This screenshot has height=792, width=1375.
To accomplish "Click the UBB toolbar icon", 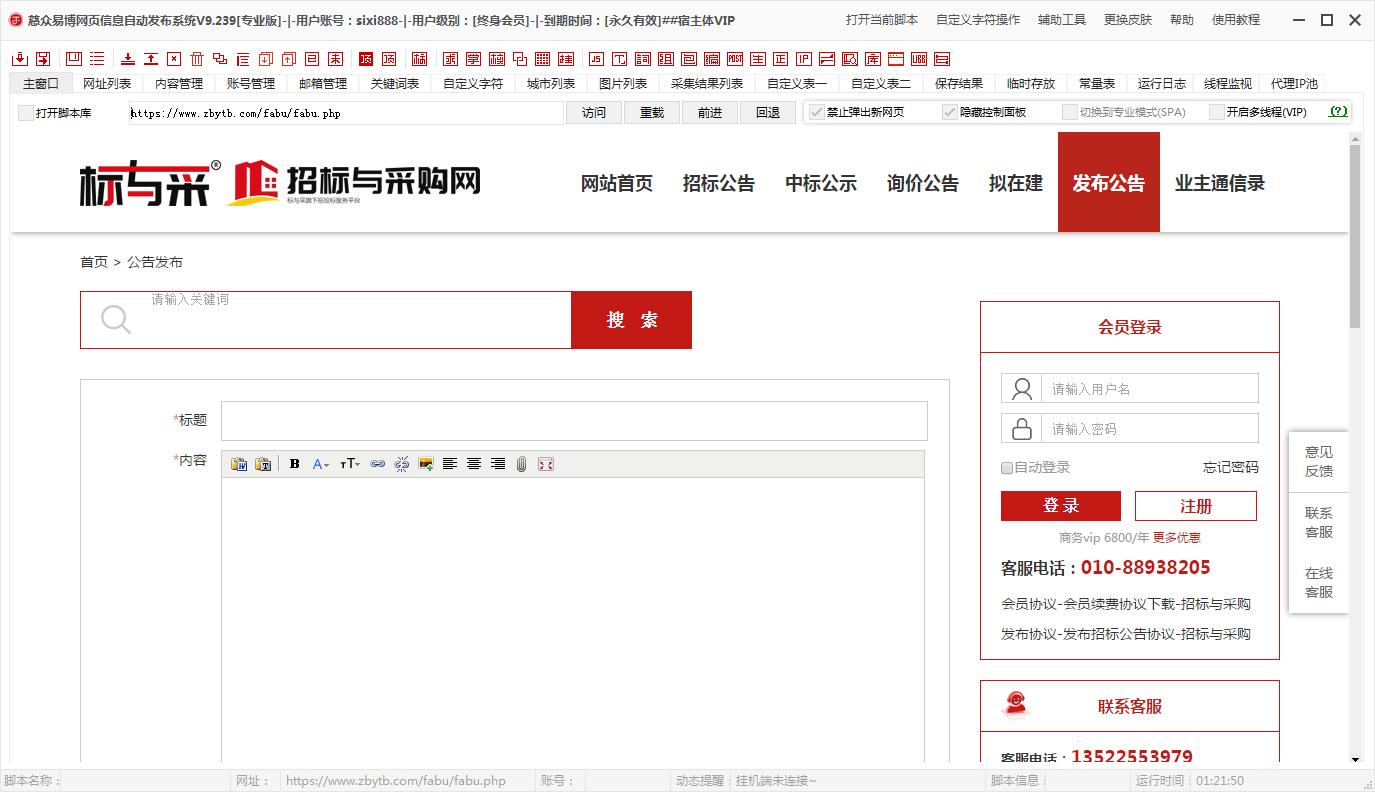I will click(x=918, y=59).
